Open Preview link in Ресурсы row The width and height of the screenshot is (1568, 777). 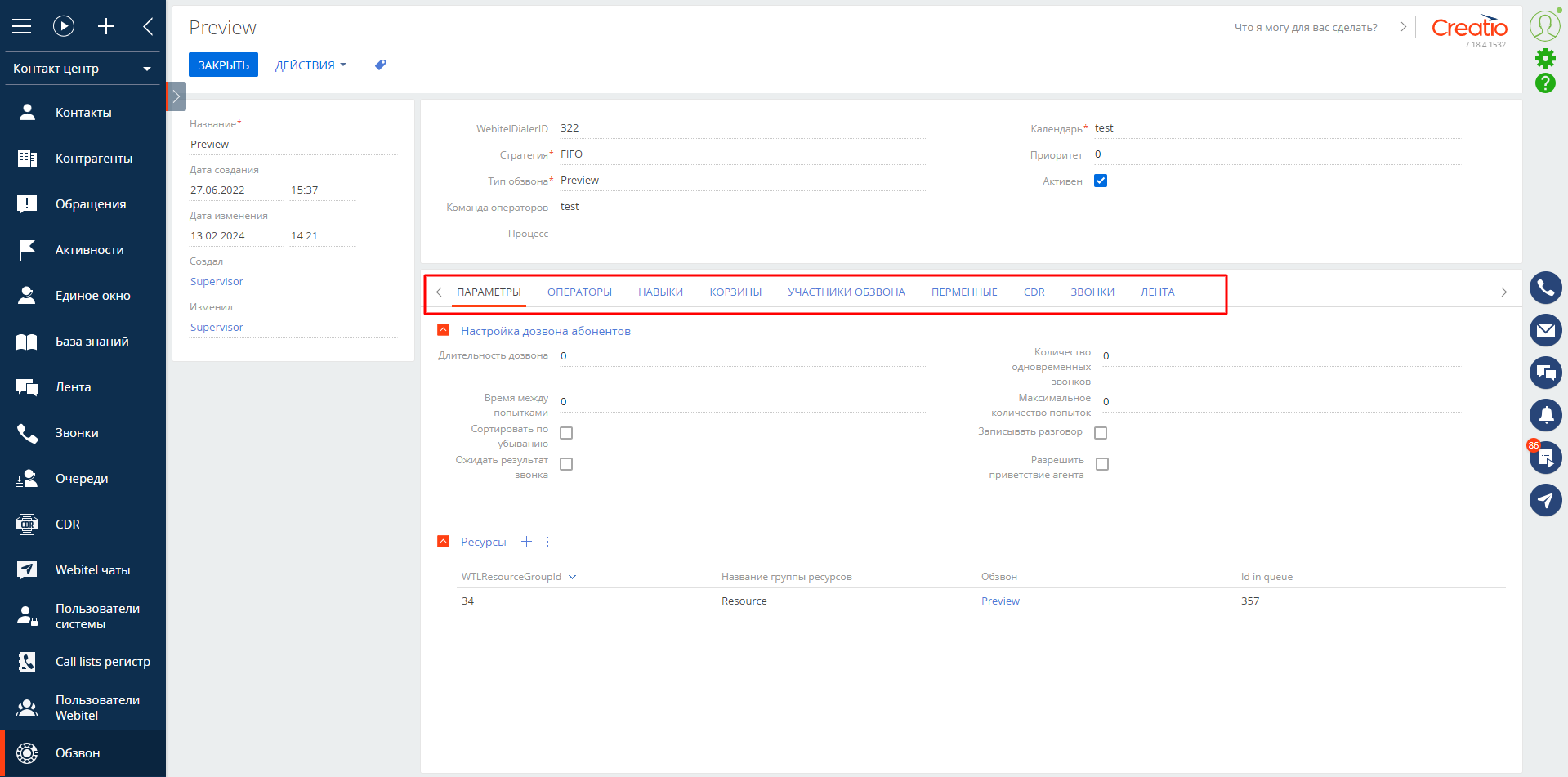[1000, 601]
